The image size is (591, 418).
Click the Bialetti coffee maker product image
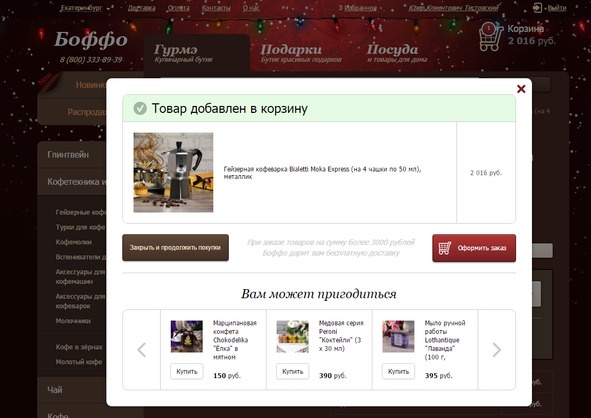point(173,172)
